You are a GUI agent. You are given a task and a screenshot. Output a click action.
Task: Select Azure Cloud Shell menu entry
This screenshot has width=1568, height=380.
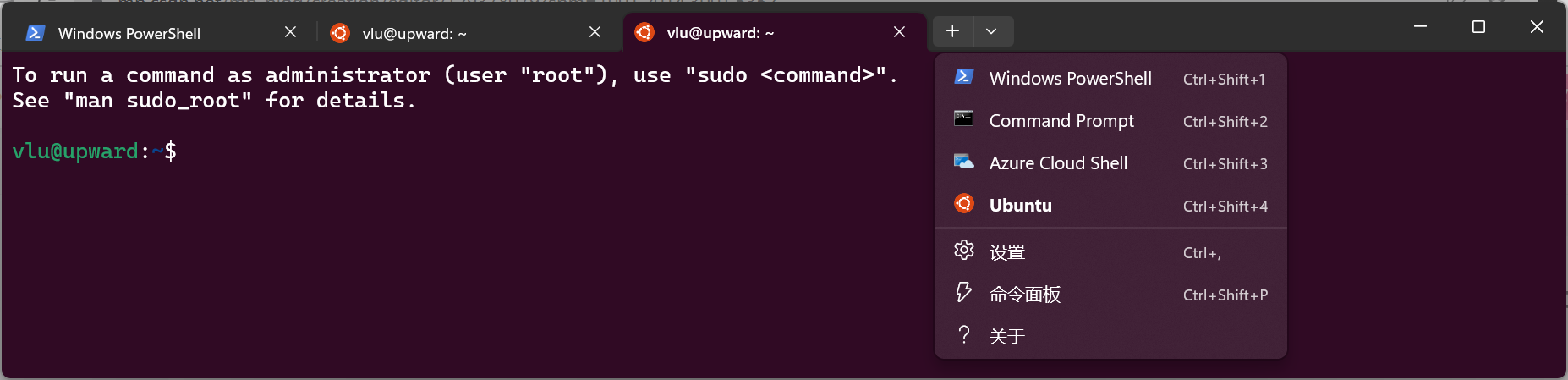coord(1110,163)
